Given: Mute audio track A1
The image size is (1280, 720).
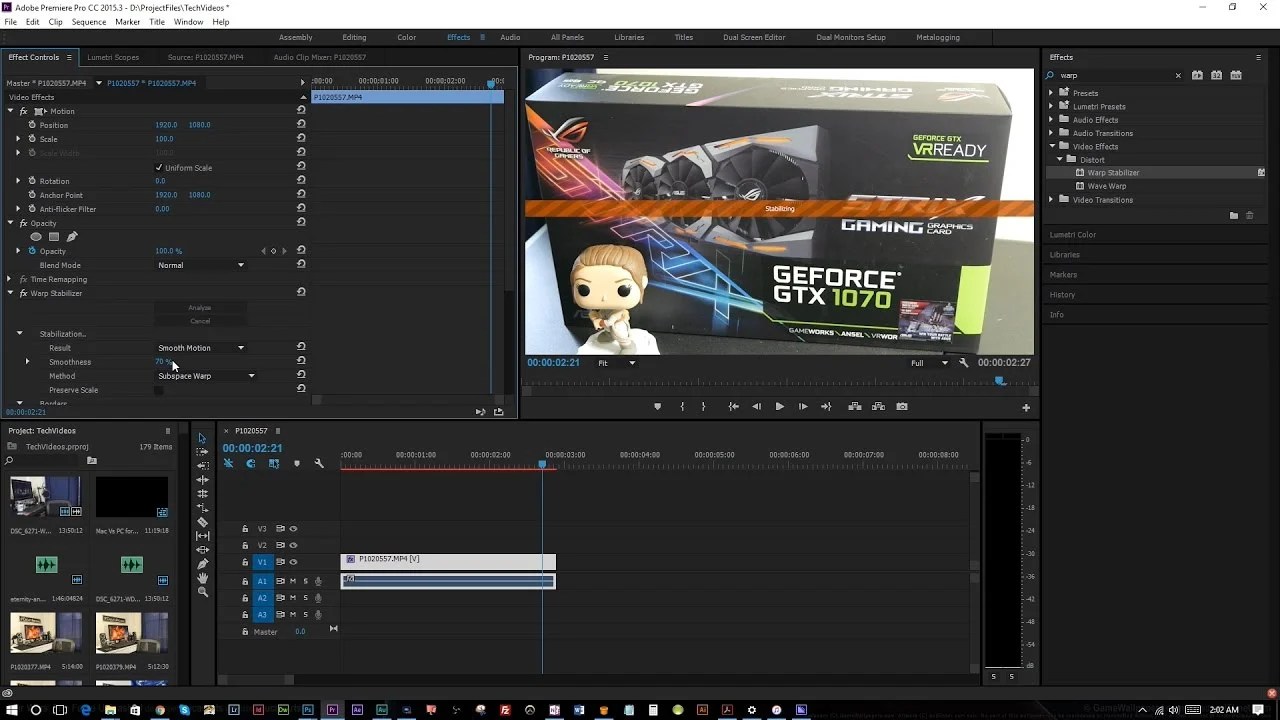Looking at the screenshot, I should pyautogui.click(x=293, y=582).
